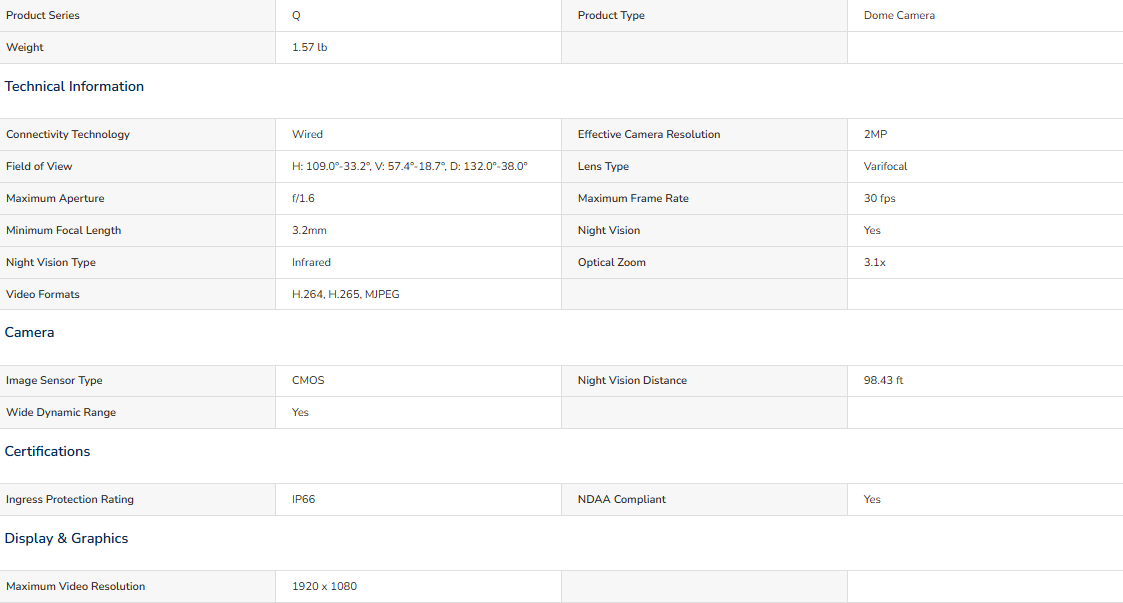Click the 2MP camera resolution value
Screen dimensions: 1123x603
(875, 135)
